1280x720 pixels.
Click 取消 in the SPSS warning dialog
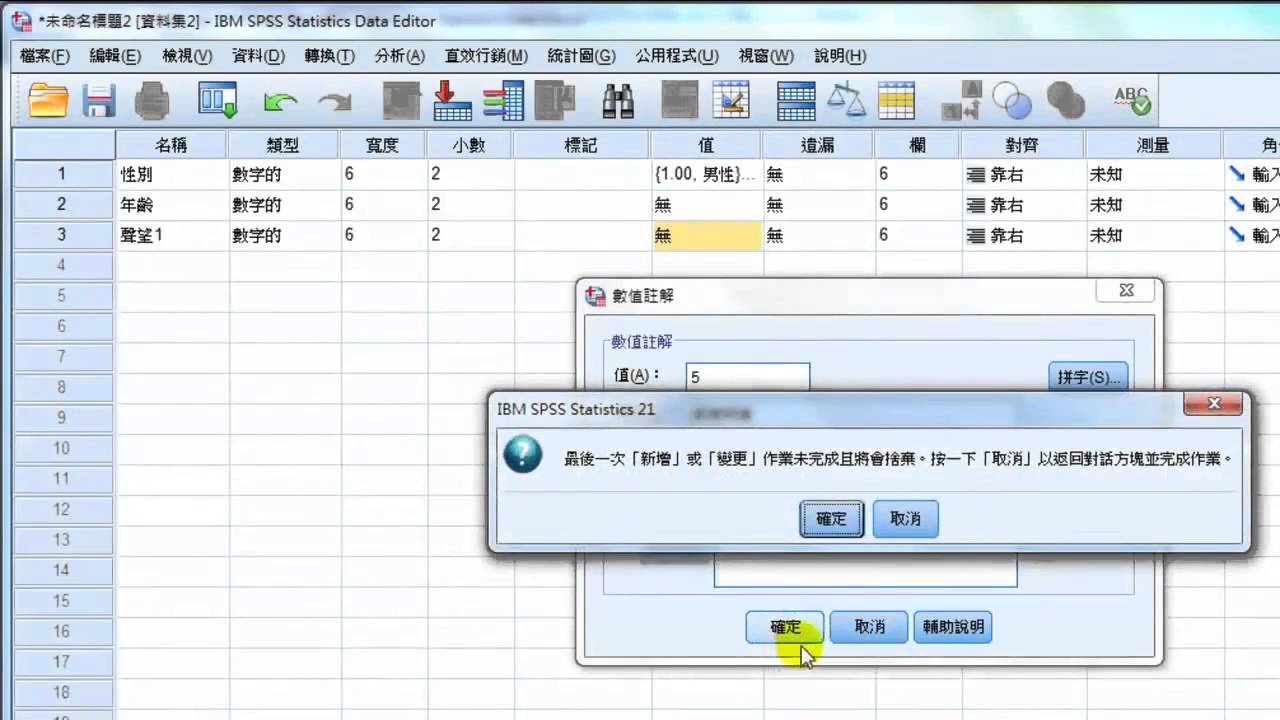(x=905, y=519)
